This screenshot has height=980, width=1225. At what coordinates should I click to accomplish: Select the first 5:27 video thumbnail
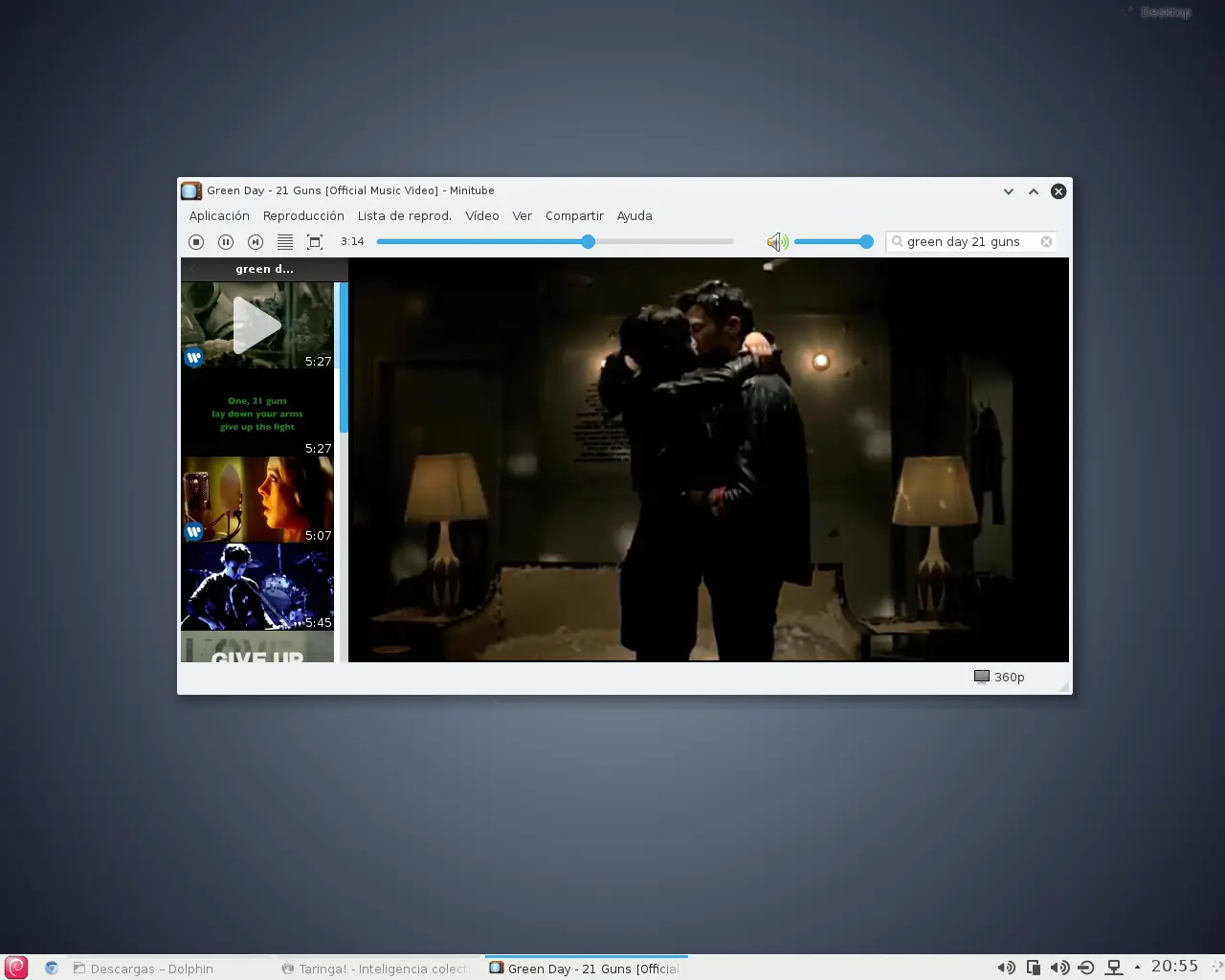(x=257, y=325)
